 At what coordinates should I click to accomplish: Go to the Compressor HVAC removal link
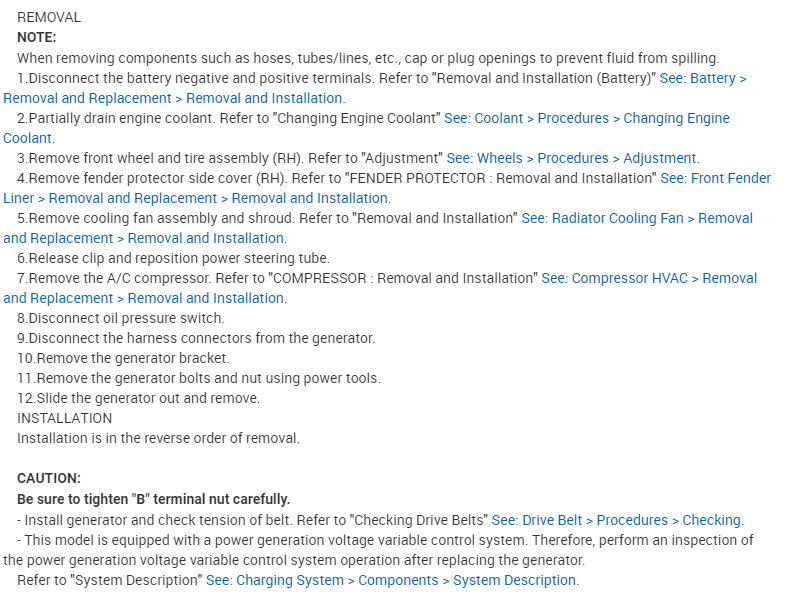pos(648,278)
